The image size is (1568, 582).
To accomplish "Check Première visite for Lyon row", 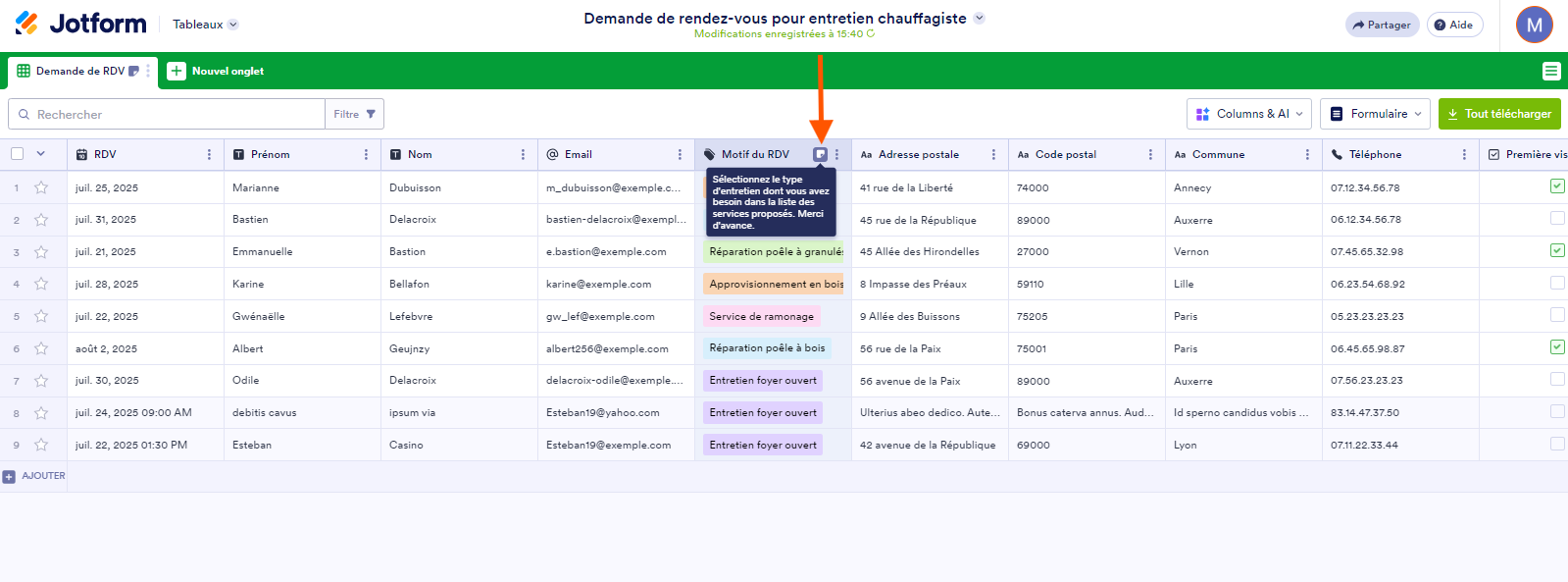I will (x=1557, y=444).
